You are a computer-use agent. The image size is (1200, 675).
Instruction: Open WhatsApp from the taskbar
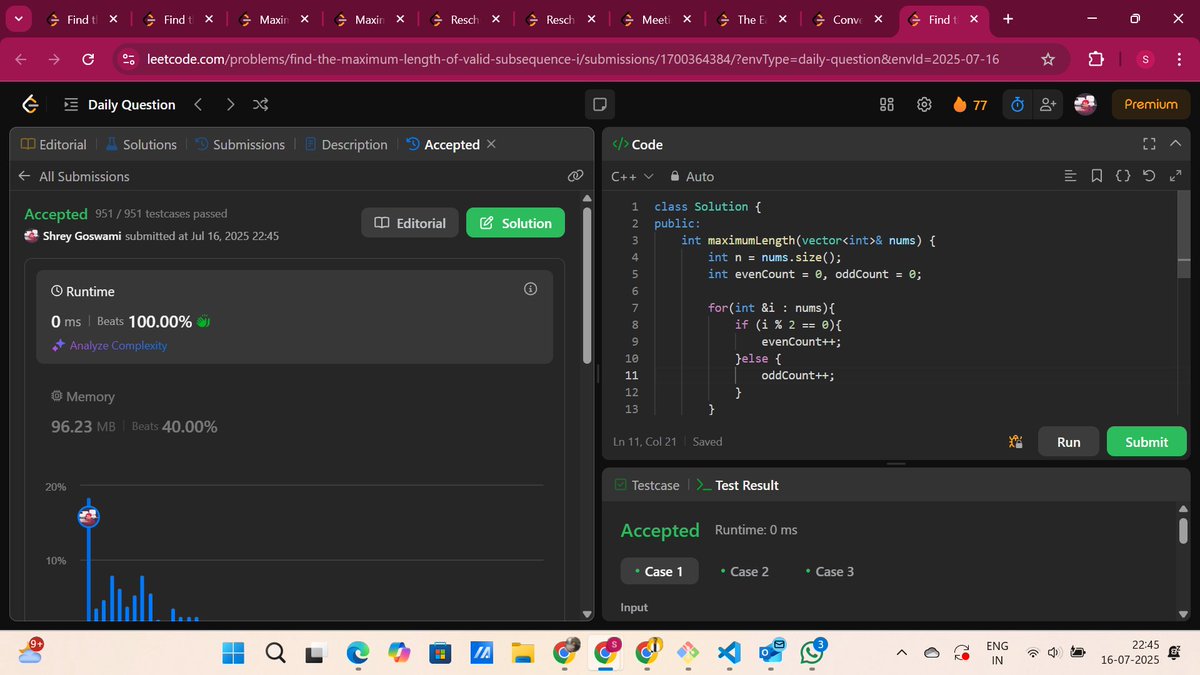(810, 653)
